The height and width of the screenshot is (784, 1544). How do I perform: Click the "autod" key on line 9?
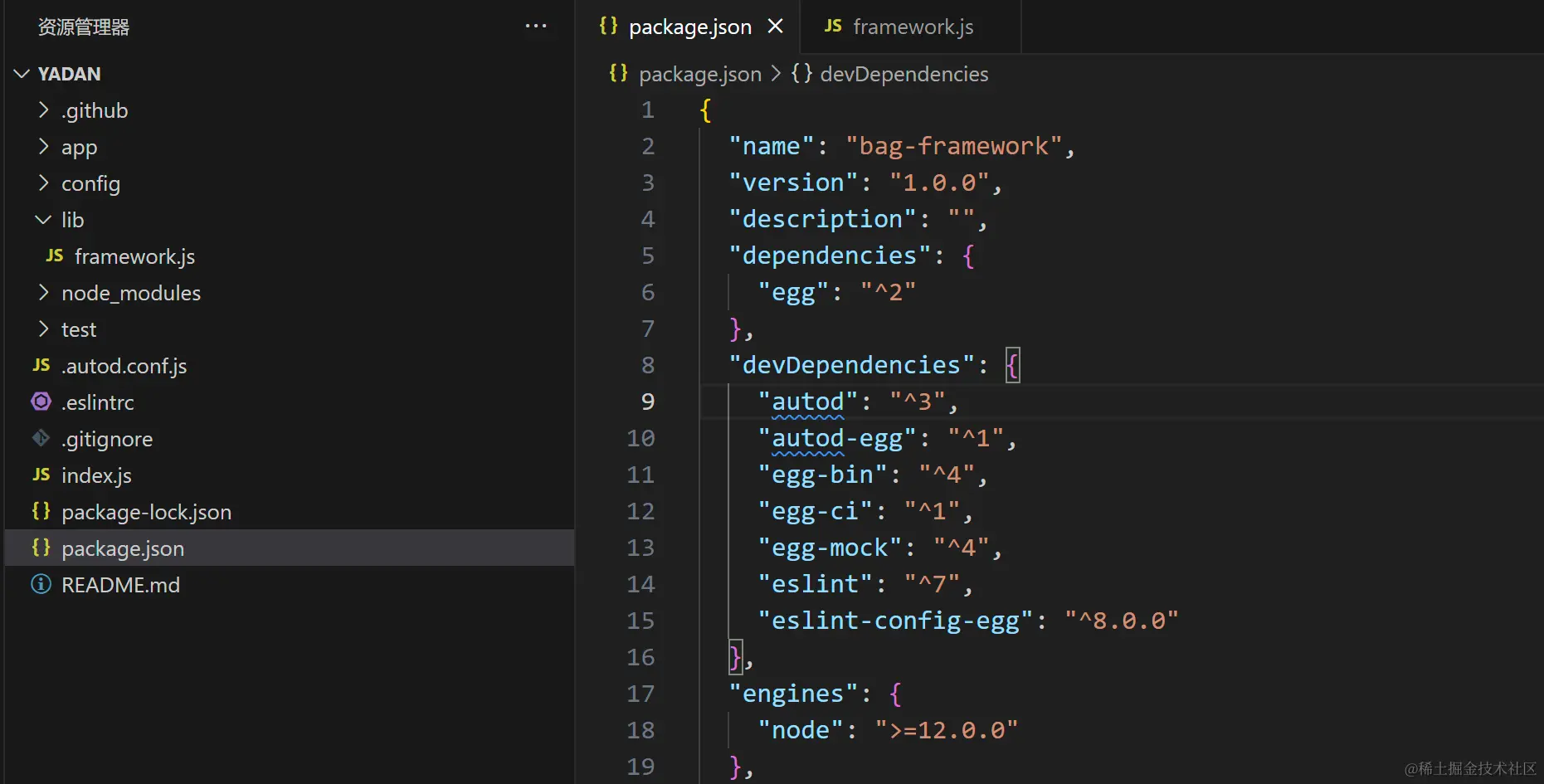click(808, 402)
